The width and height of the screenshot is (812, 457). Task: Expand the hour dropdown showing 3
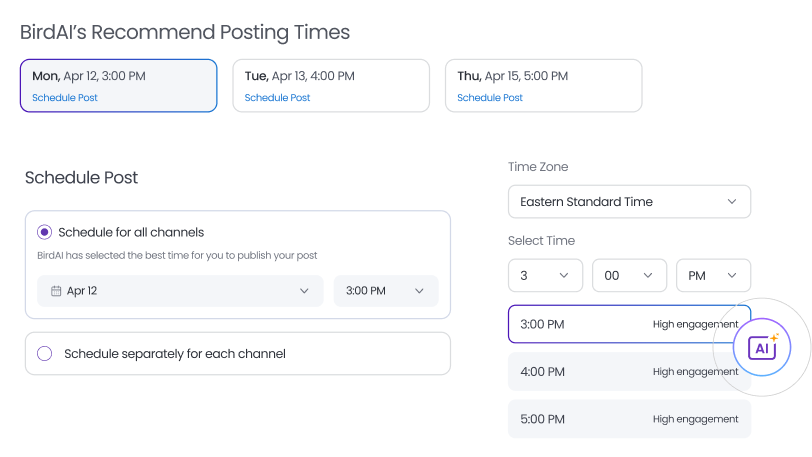click(x=545, y=274)
